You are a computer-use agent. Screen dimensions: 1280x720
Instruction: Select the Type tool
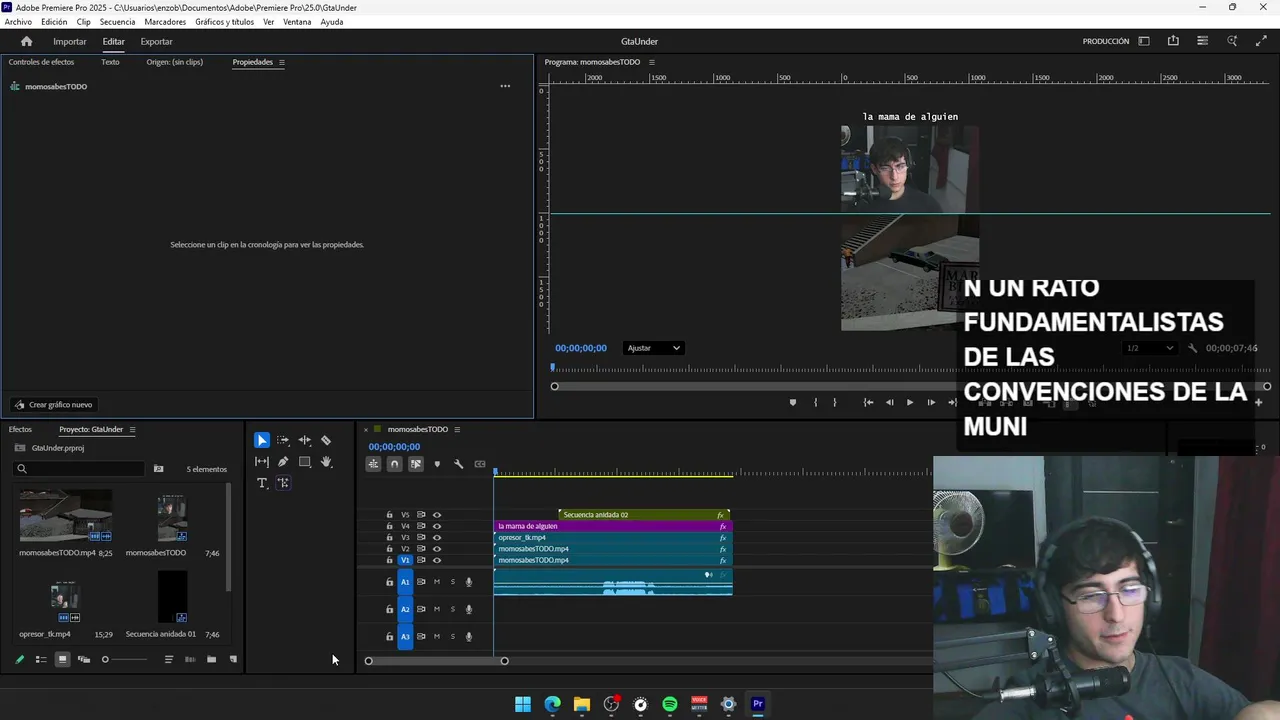(x=262, y=483)
